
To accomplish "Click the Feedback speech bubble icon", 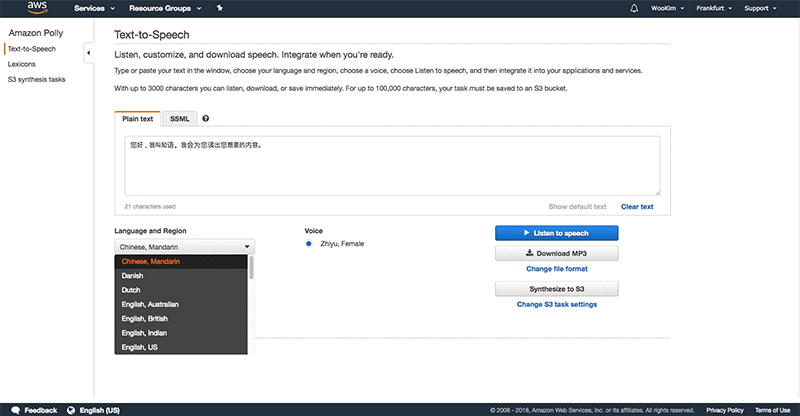I will [x=14, y=410].
